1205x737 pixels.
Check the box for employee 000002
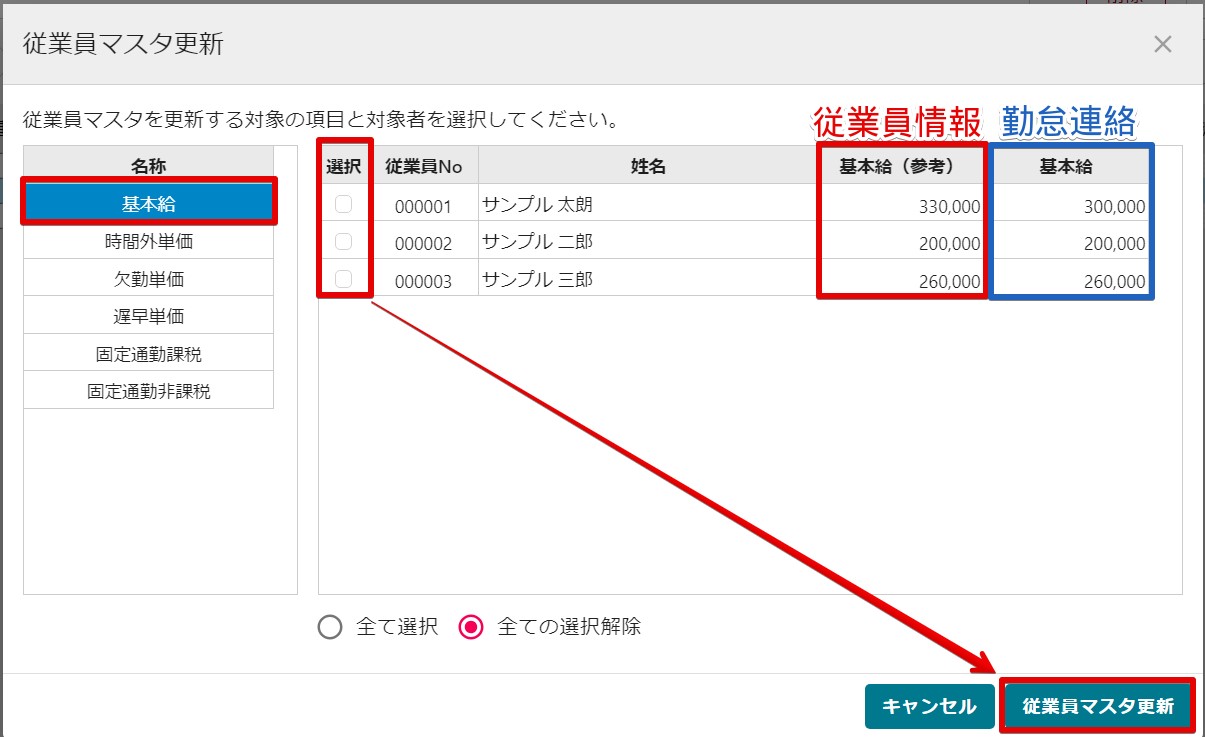pos(344,241)
